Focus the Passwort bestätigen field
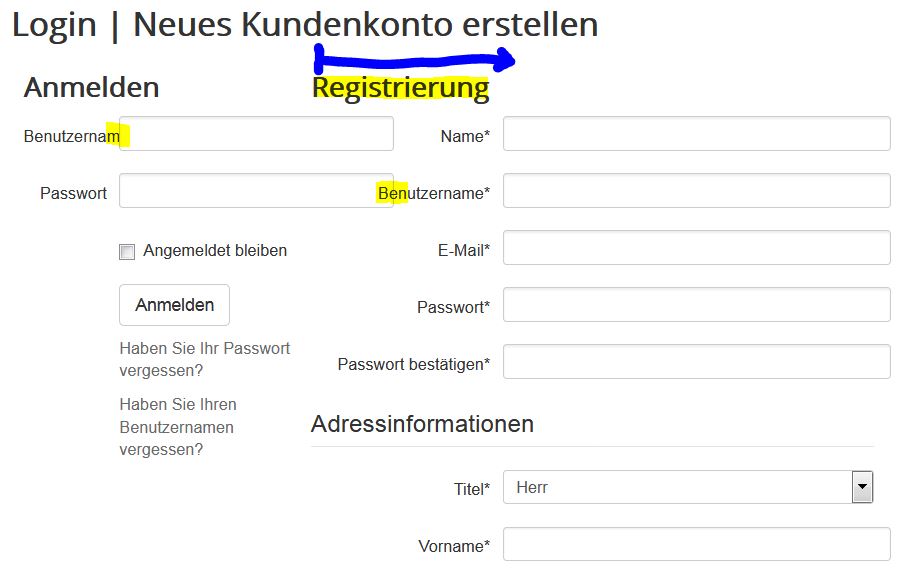903x568 pixels. point(696,362)
